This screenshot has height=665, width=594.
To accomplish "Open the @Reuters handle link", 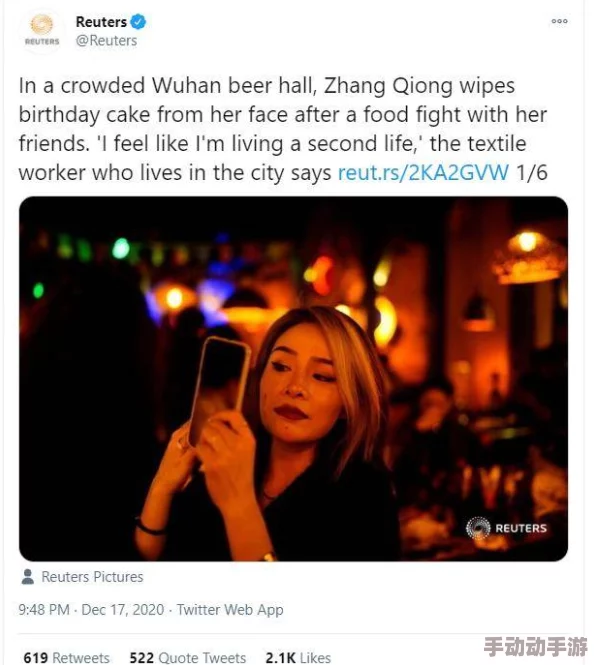I will point(106,41).
